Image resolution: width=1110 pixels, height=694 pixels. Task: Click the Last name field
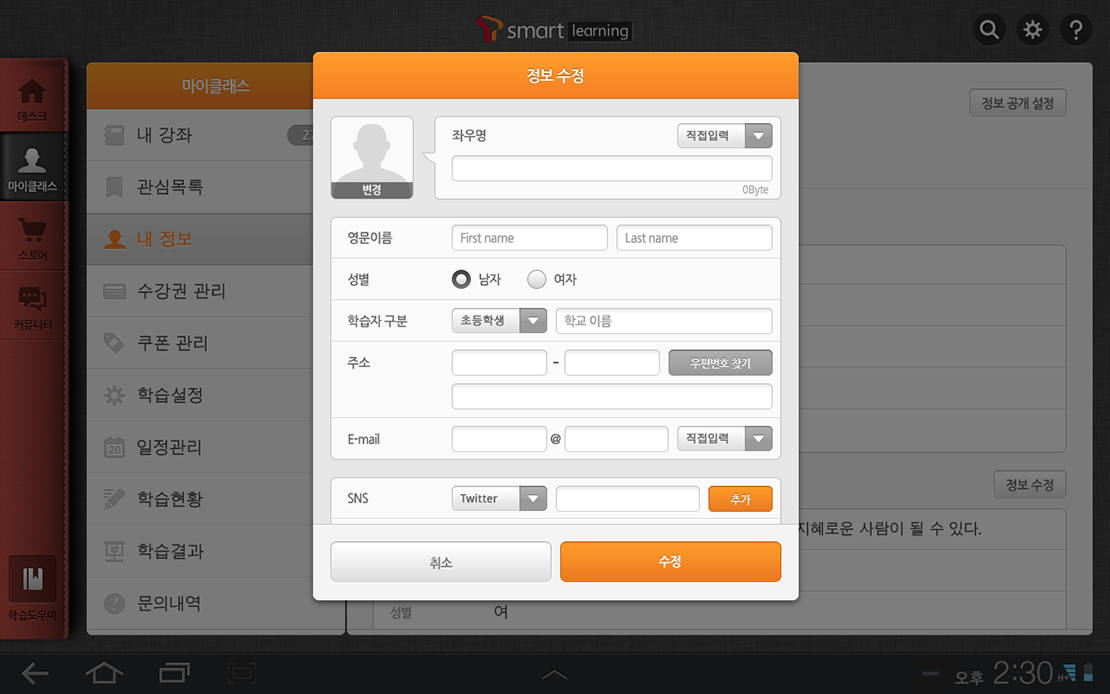click(694, 238)
